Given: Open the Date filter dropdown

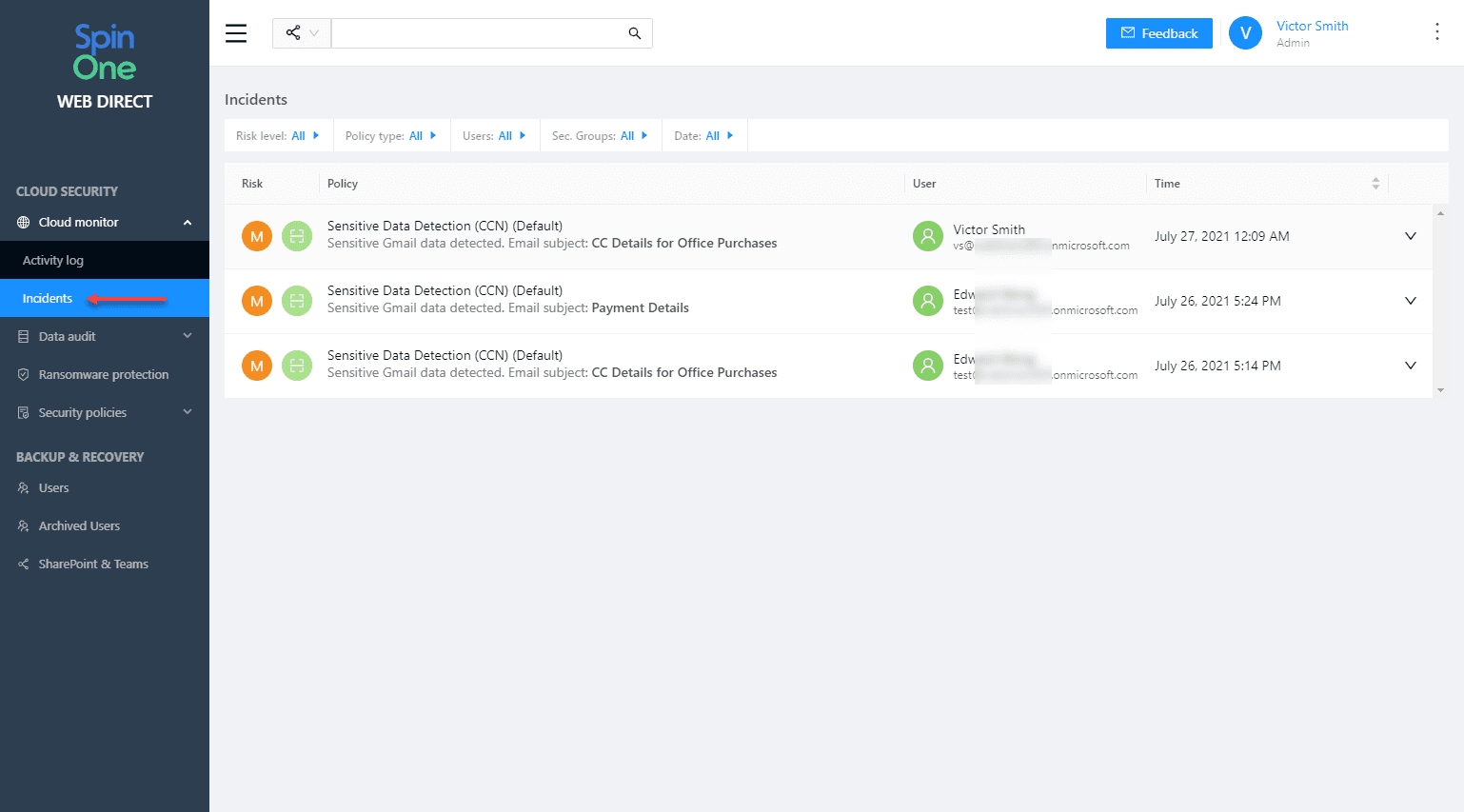Looking at the screenshot, I should (703, 136).
